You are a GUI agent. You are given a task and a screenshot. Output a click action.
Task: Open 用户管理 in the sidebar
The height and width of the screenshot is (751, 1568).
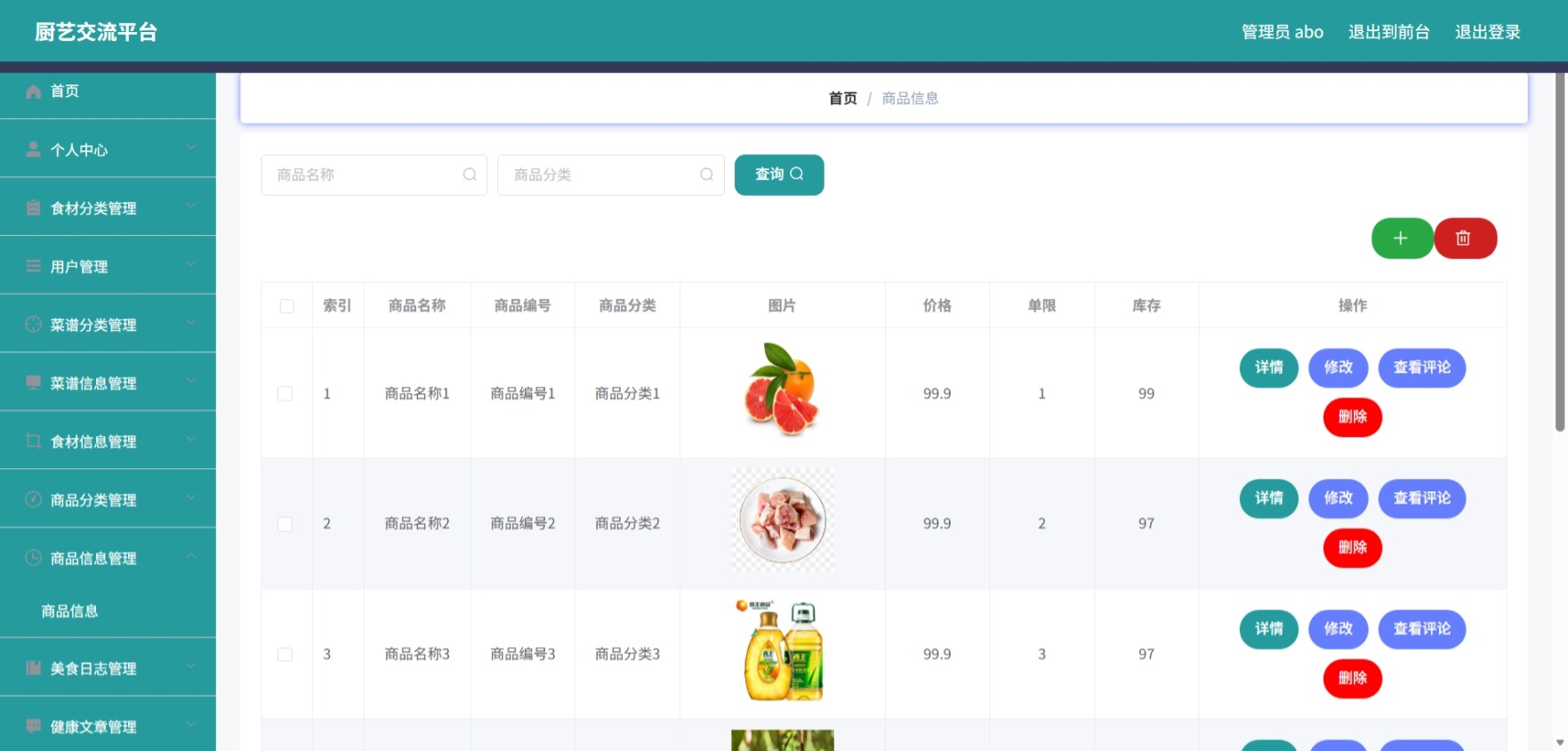click(x=108, y=266)
